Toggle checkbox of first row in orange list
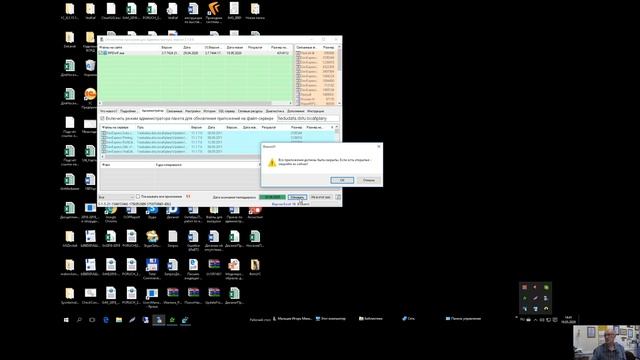This screenshot has height=360, width=640. pyautogui.click(x=298, y=53)
